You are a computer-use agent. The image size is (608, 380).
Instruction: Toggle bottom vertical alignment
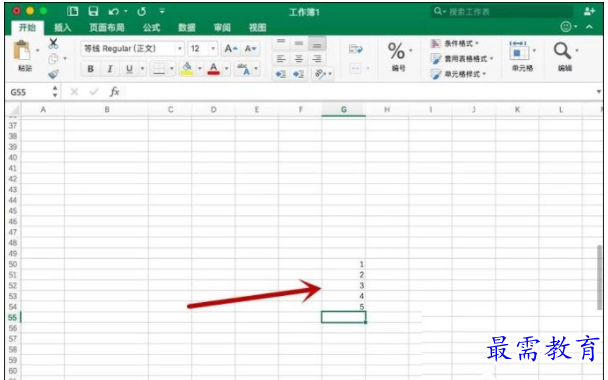tap(317, 43)
